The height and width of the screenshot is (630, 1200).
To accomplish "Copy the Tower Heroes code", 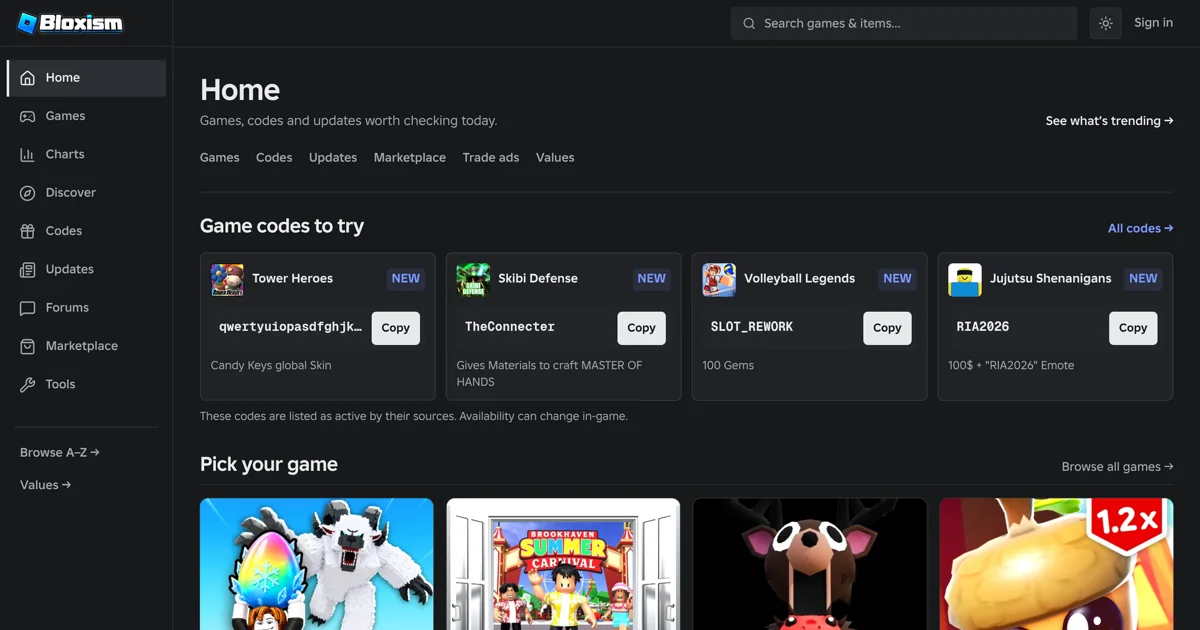I will [396, 328].
